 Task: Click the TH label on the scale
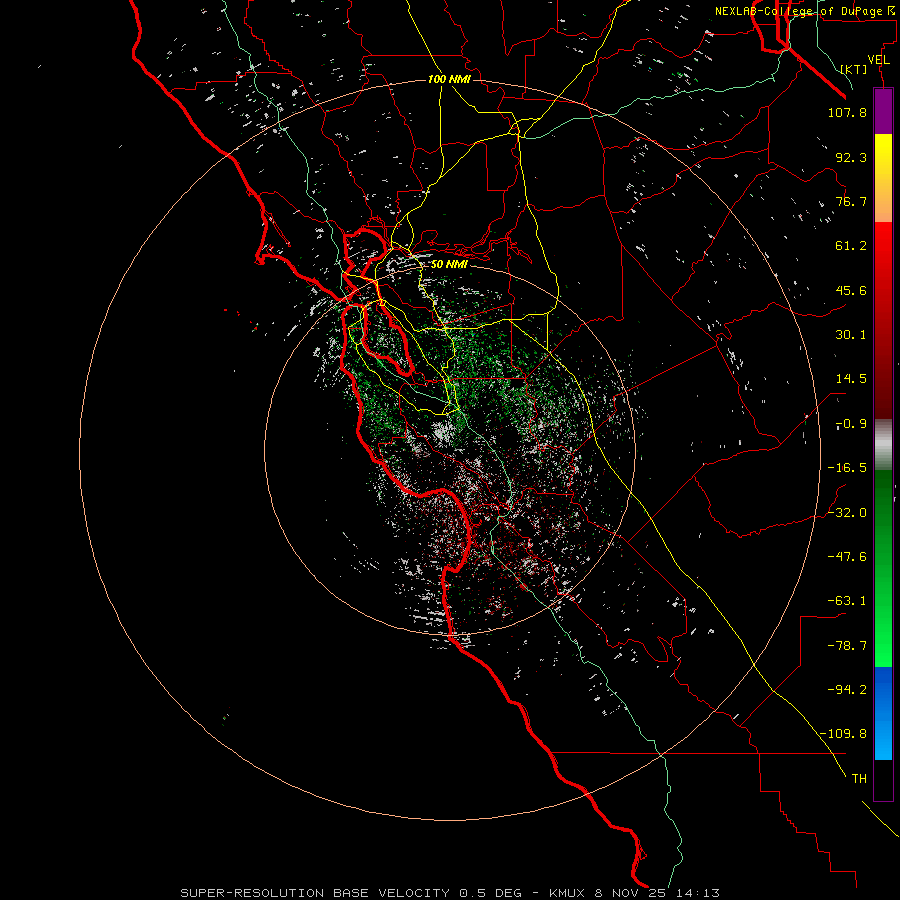tap(859, 778)
